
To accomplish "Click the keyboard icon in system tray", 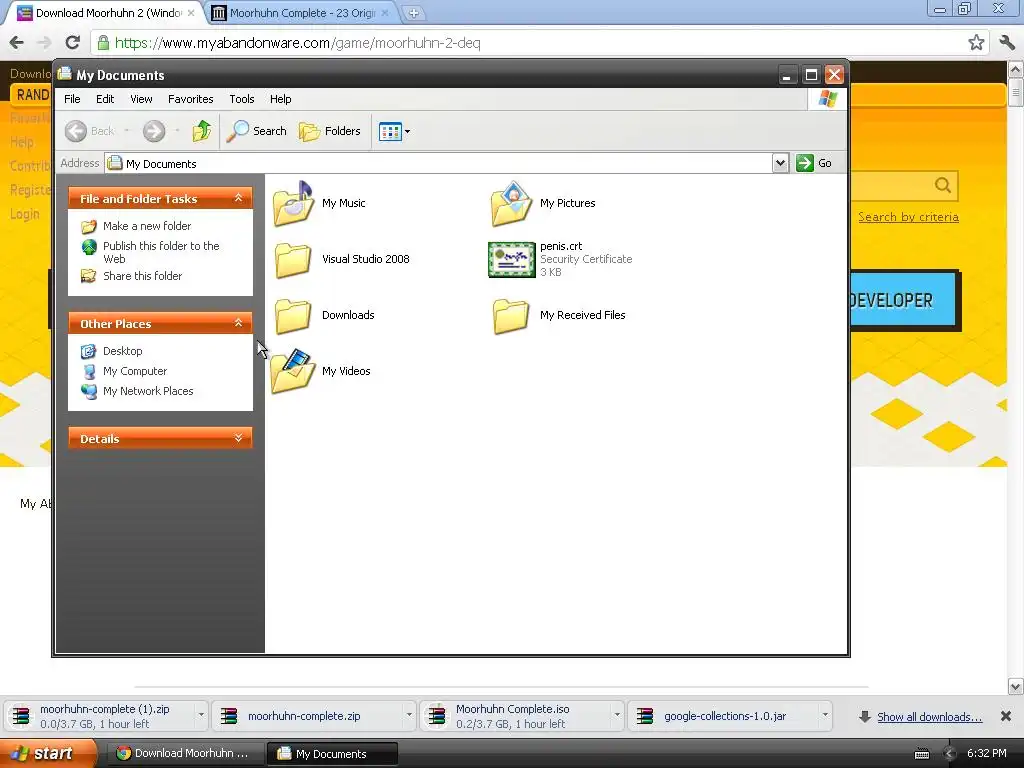I will click(921, 754).
